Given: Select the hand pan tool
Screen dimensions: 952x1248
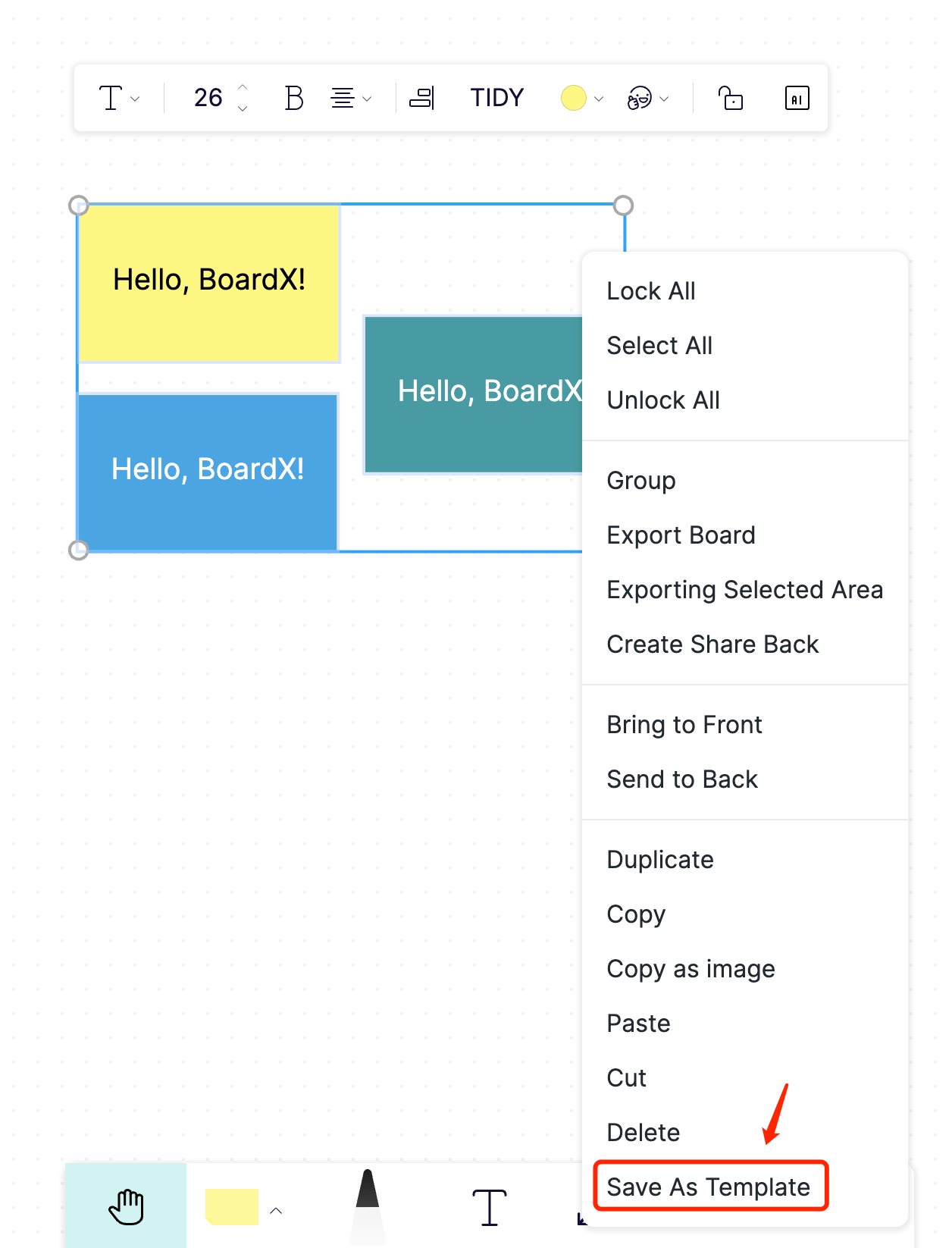Looking at the screenshot, I should click(x=126, y=1206).
